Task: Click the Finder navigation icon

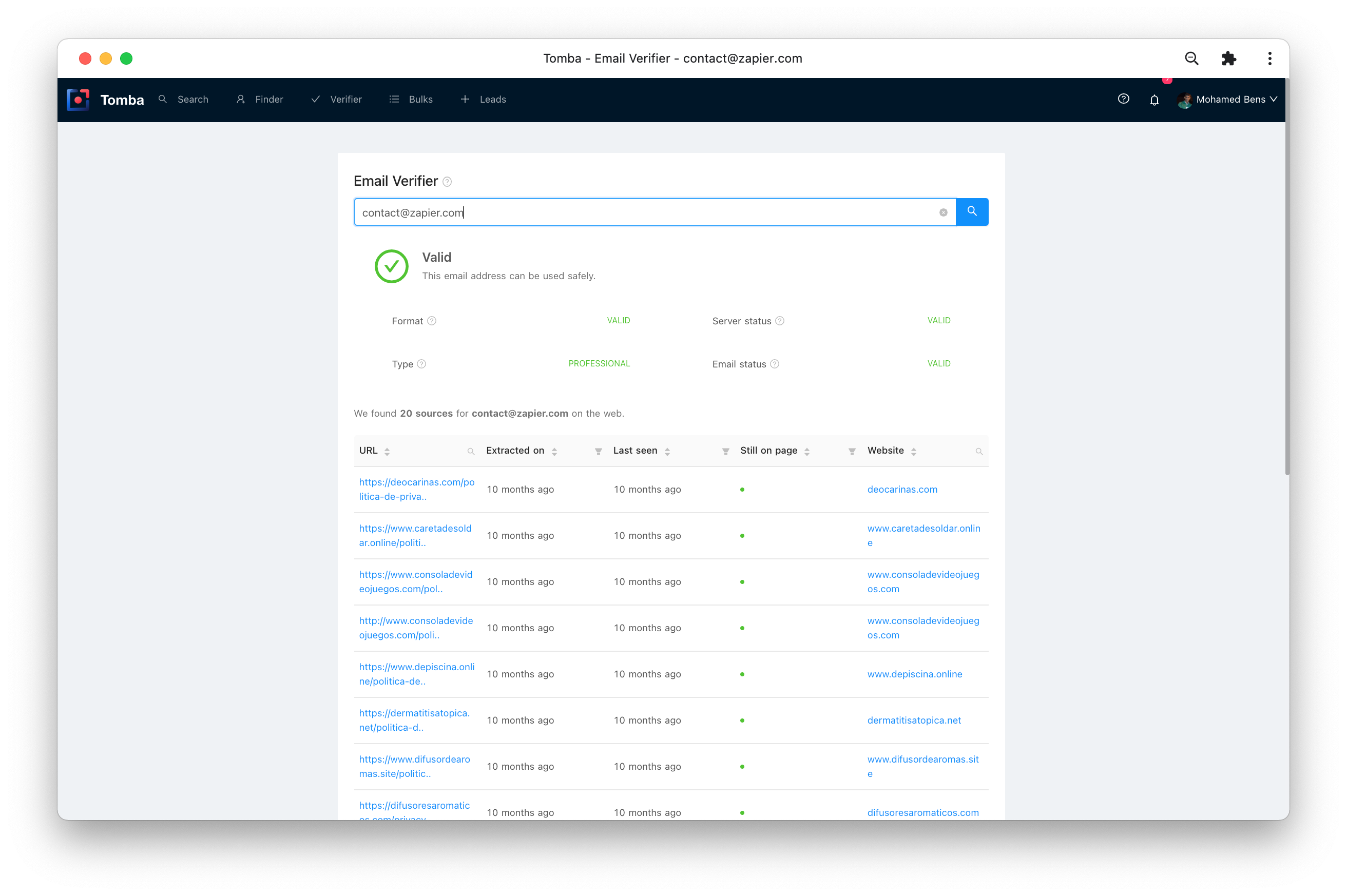Action: click(241, 99)
